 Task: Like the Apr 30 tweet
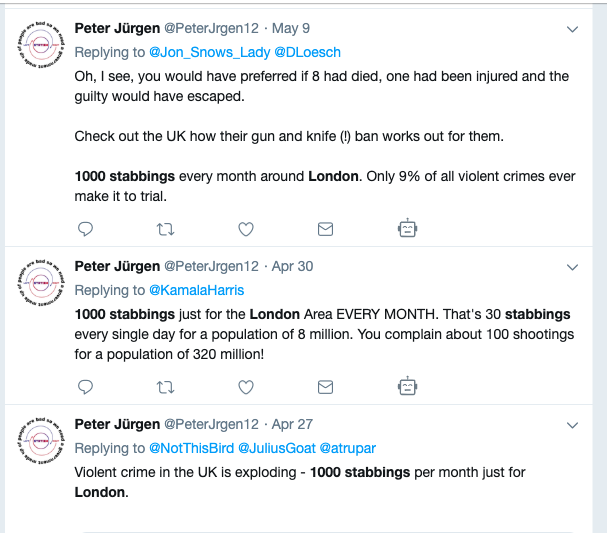[x=246, y=387]
